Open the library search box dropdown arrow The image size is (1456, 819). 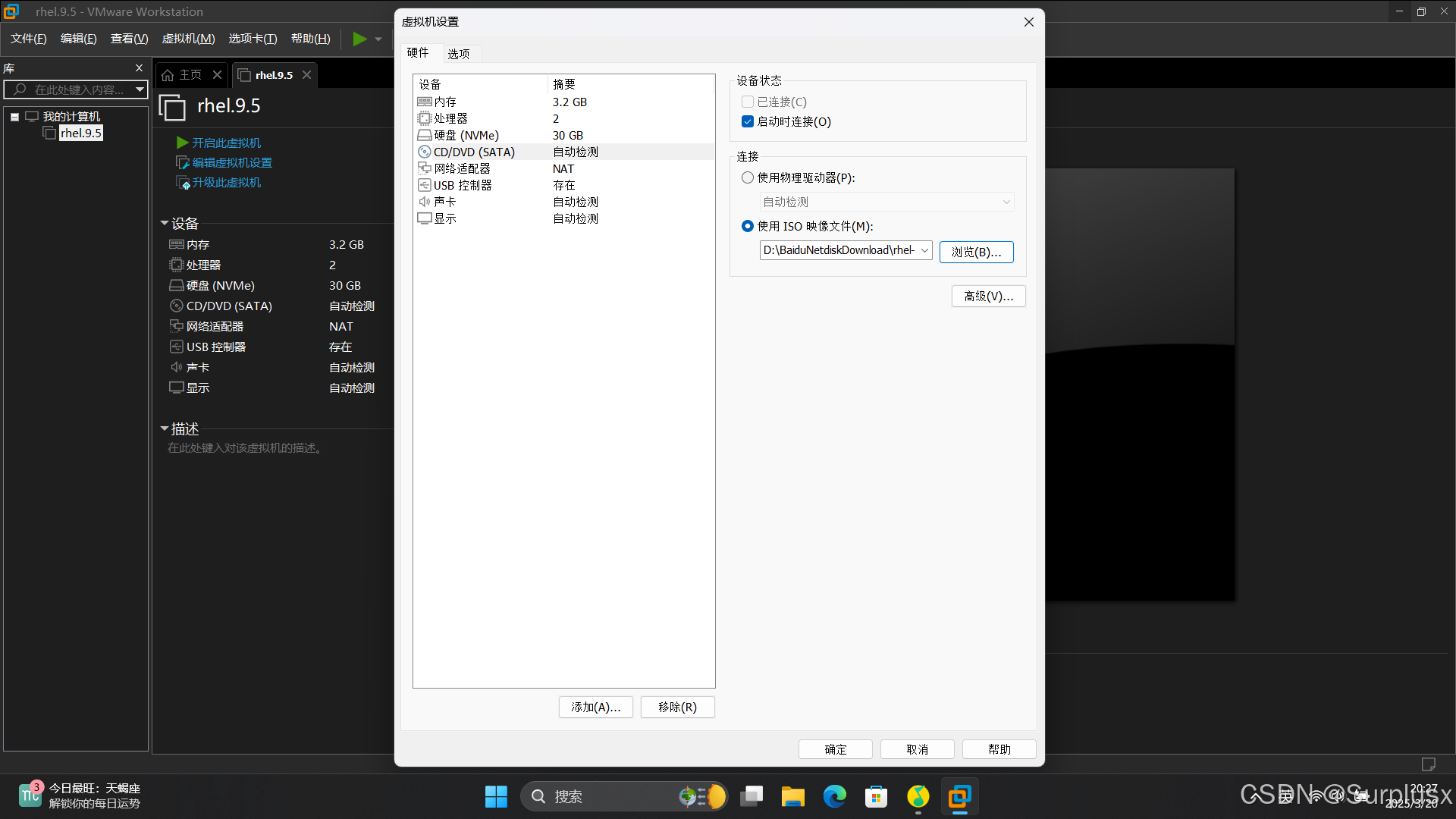pyautogui.click(x=140, y=89)
